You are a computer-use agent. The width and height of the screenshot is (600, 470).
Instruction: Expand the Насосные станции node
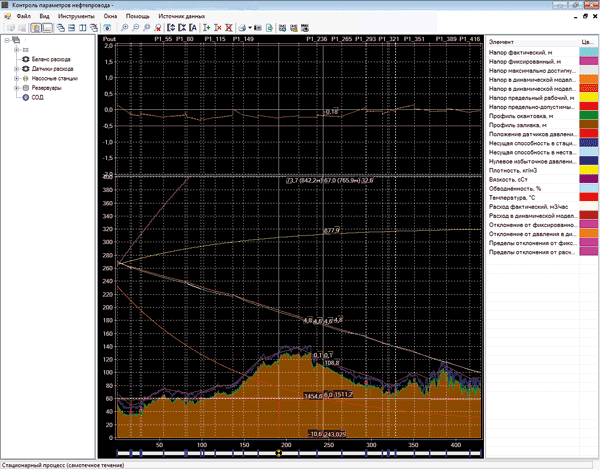[16, 78]
